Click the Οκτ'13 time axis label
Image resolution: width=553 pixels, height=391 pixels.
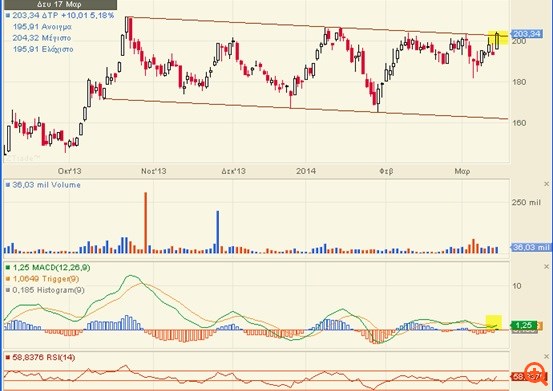click(69, 171)
